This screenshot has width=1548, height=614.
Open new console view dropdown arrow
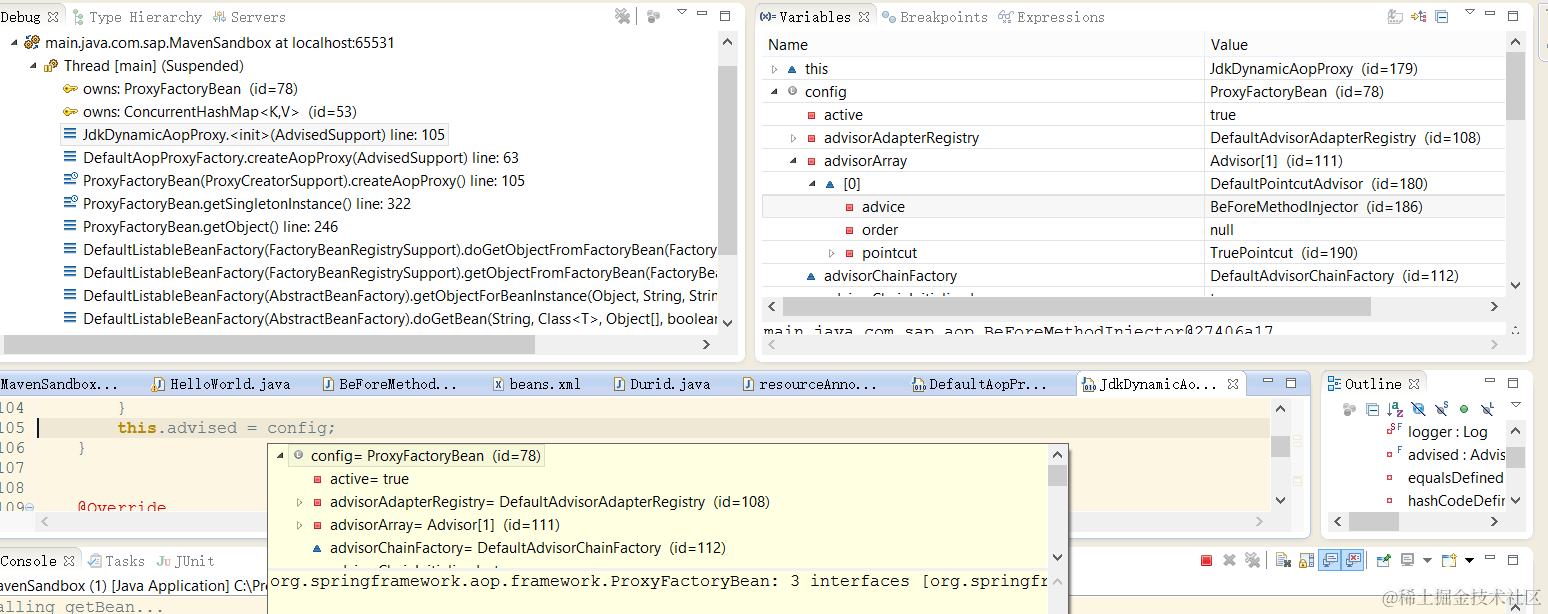click(x=1470, y=561)
